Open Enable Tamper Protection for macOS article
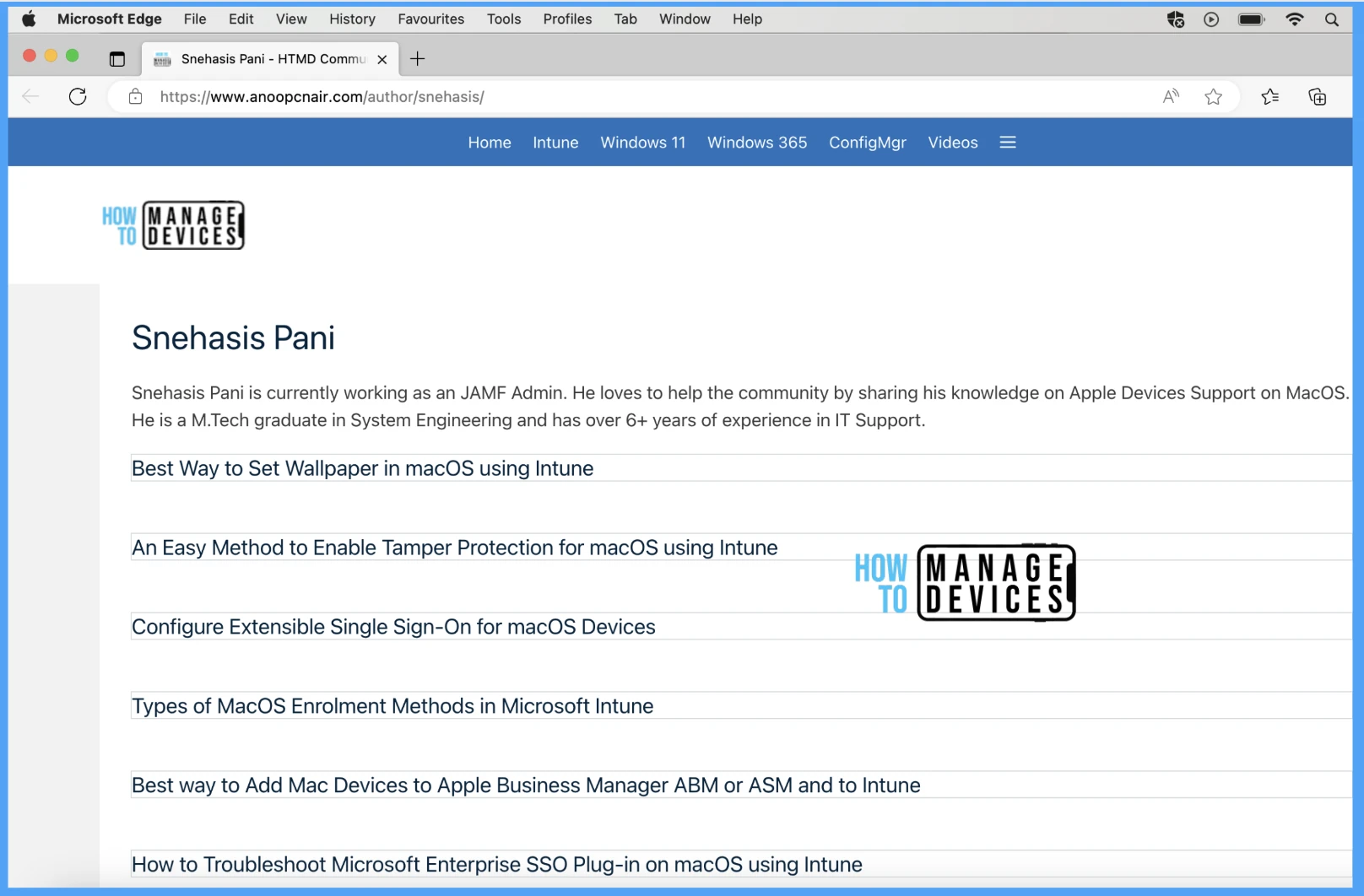Viewport: 1364px width, 896px height. click(x=455, y=548)
